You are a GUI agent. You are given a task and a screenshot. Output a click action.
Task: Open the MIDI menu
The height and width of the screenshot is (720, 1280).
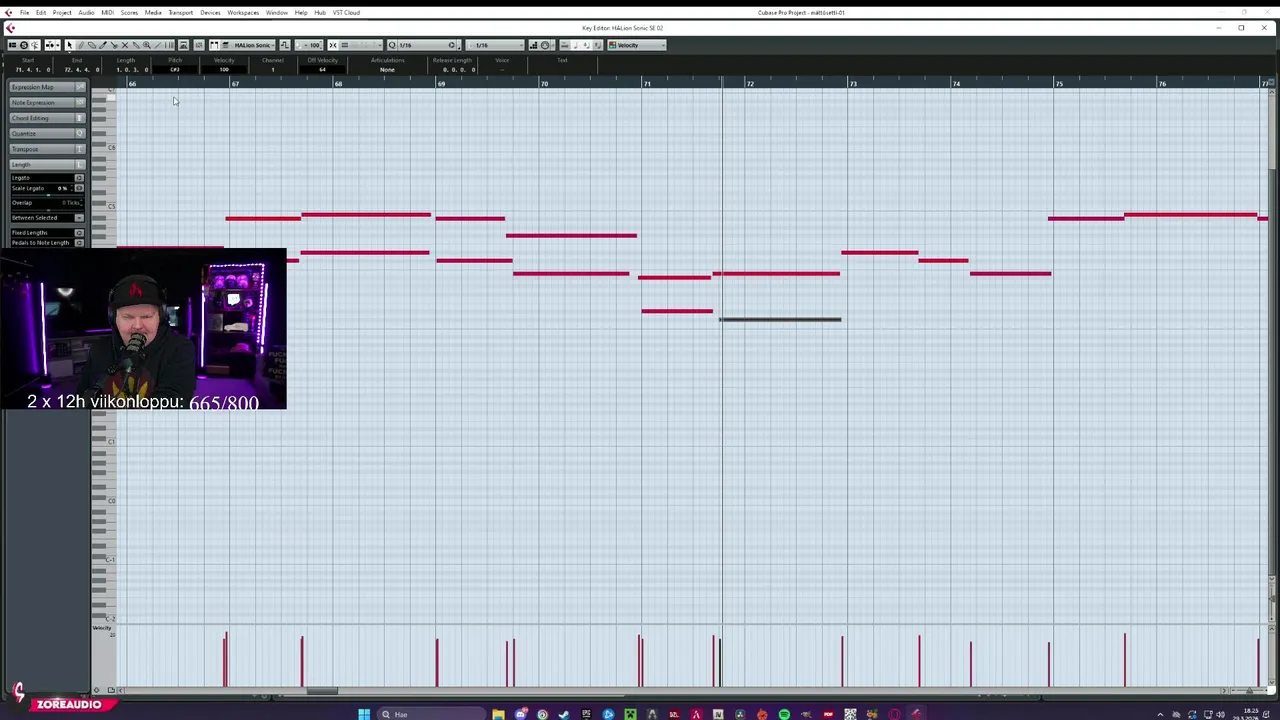point(107,12)
